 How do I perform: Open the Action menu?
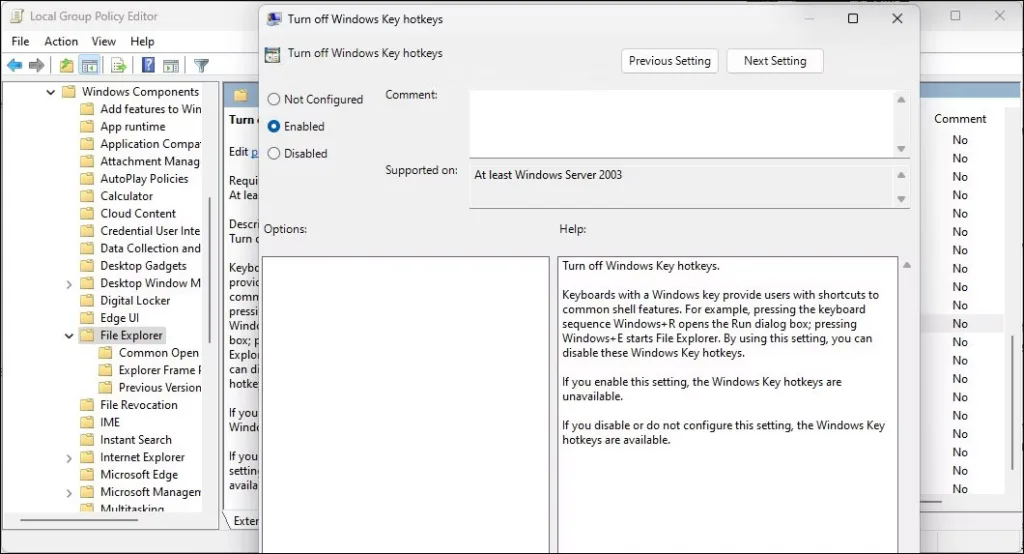tap(61, 41)
